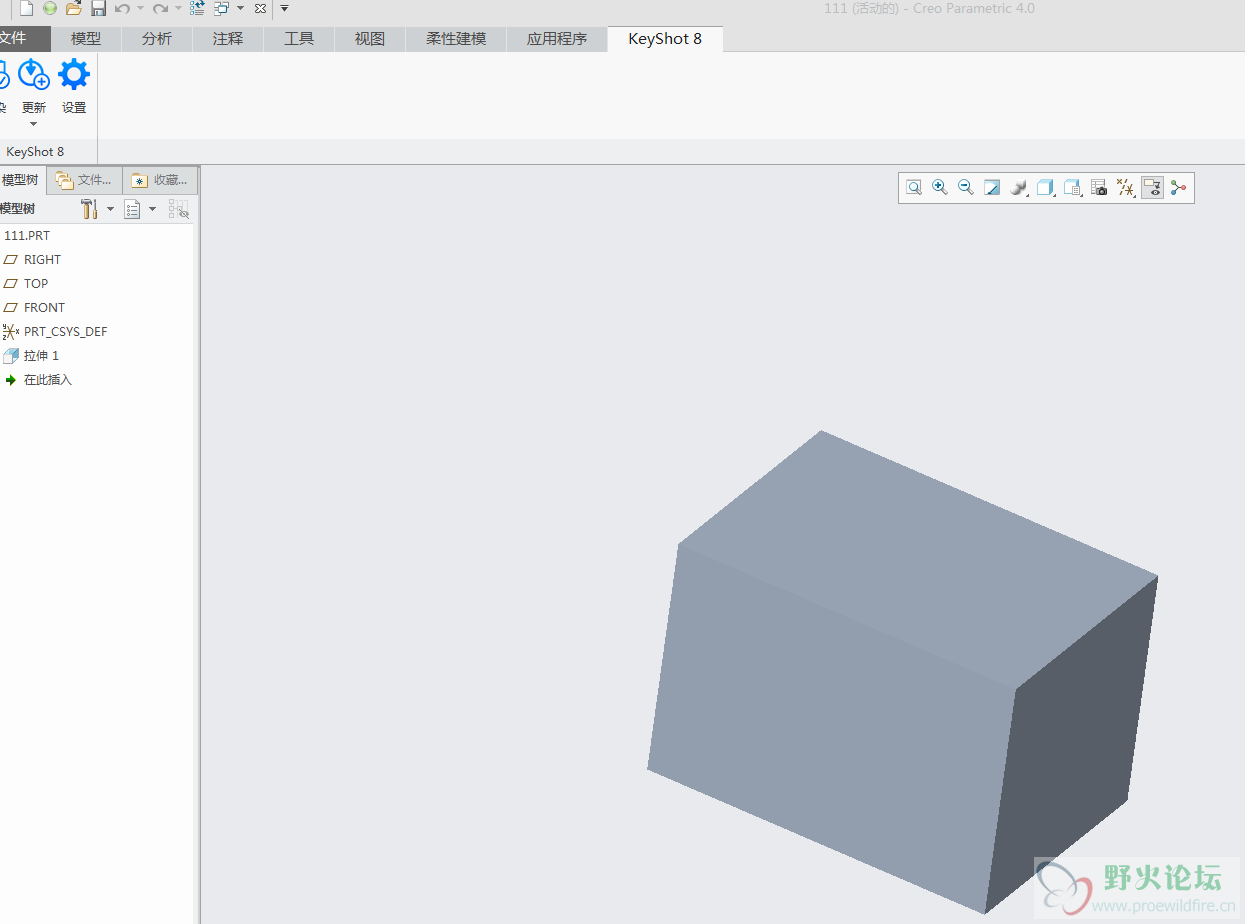Switch to the 分析 ribbon tab
This screenshot has height=924, width=1245.
157,39
